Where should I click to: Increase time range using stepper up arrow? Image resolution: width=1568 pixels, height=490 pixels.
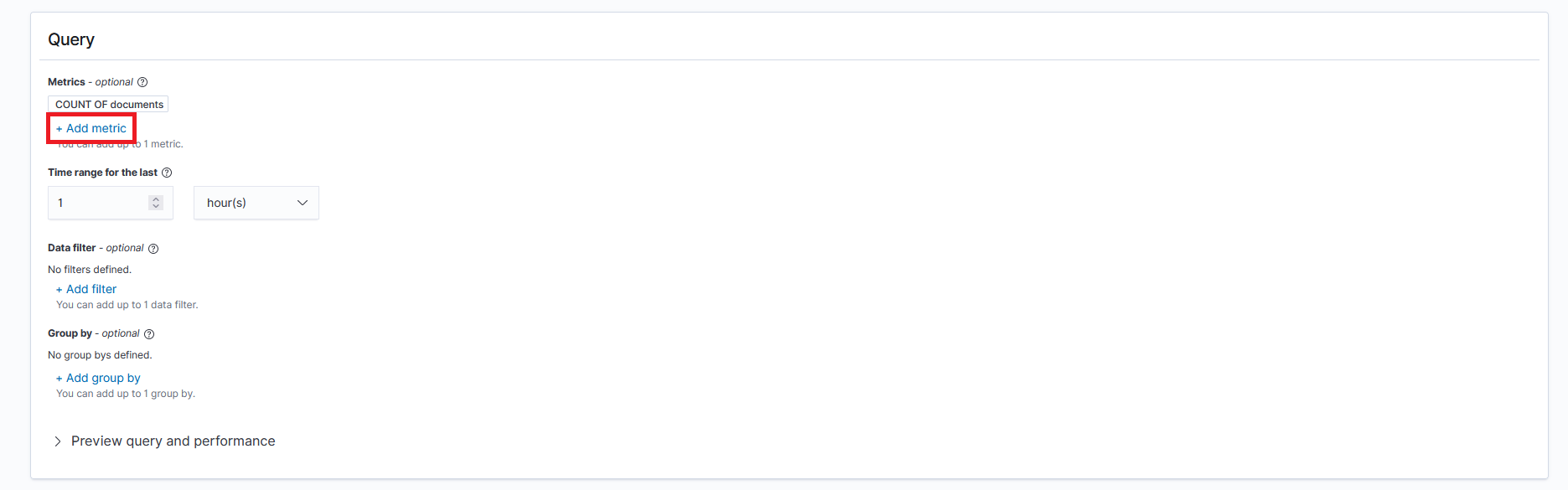click(x=156, y=199)
